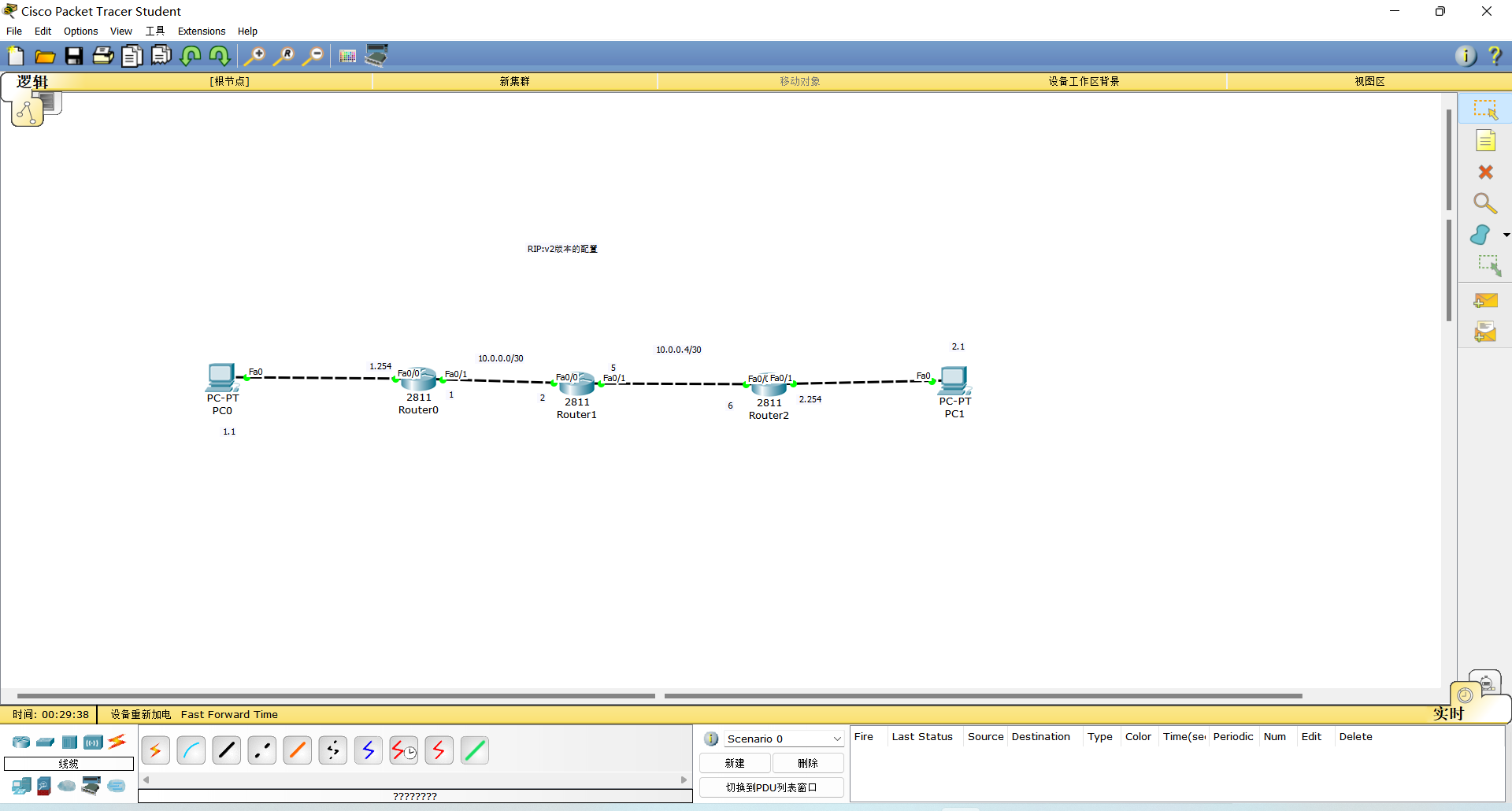This screenshot has height=811, width=1512.
Task: Select Connections lightning category
Action: click(x=117, y=742)
